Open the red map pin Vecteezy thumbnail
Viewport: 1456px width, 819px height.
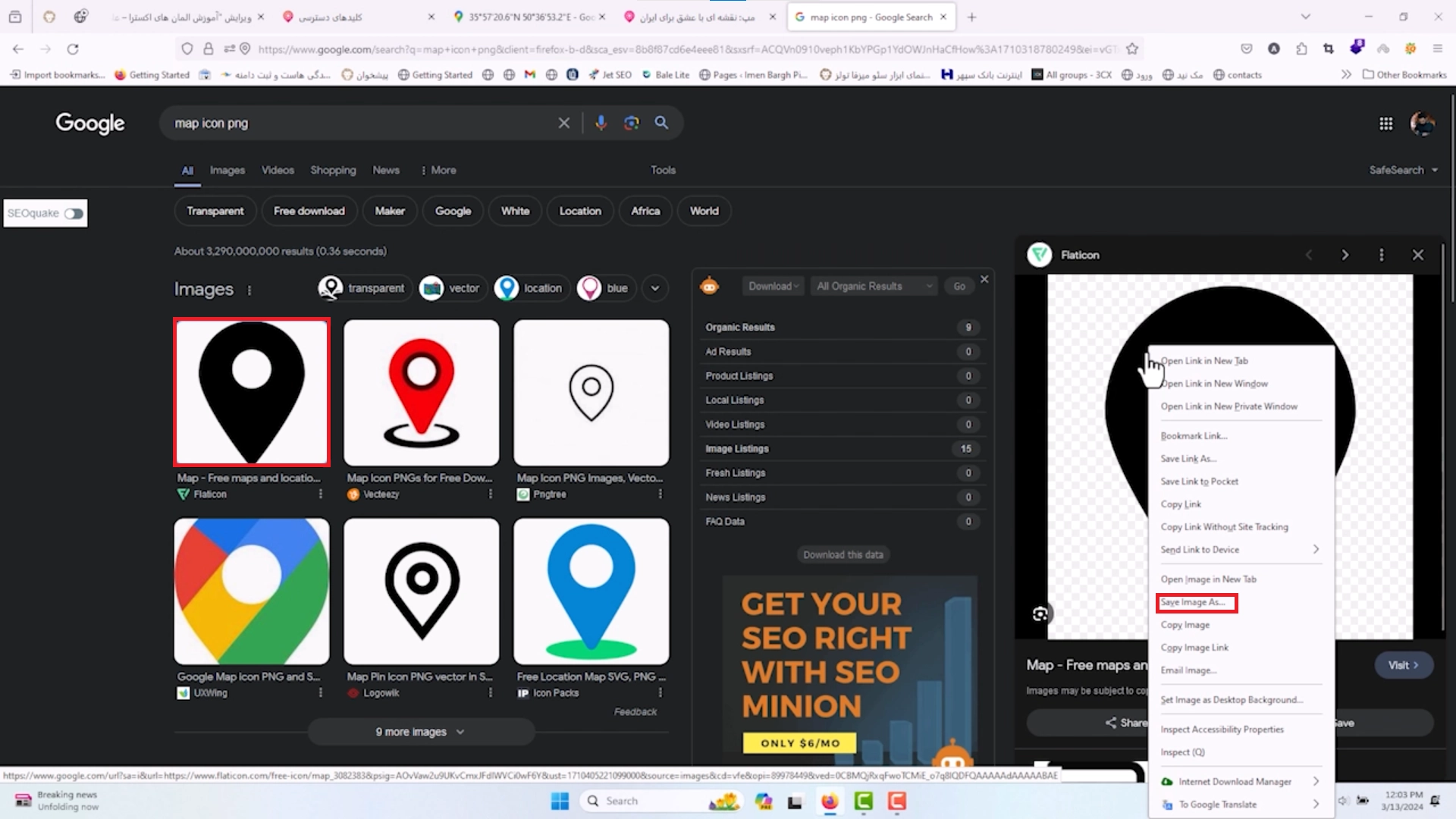(x=422, y=392)
